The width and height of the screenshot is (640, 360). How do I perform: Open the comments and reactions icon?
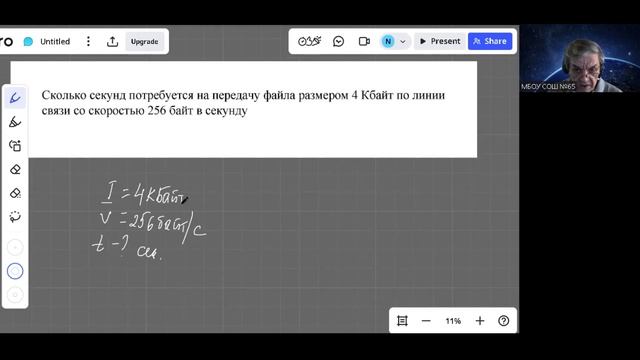[338, 41]
